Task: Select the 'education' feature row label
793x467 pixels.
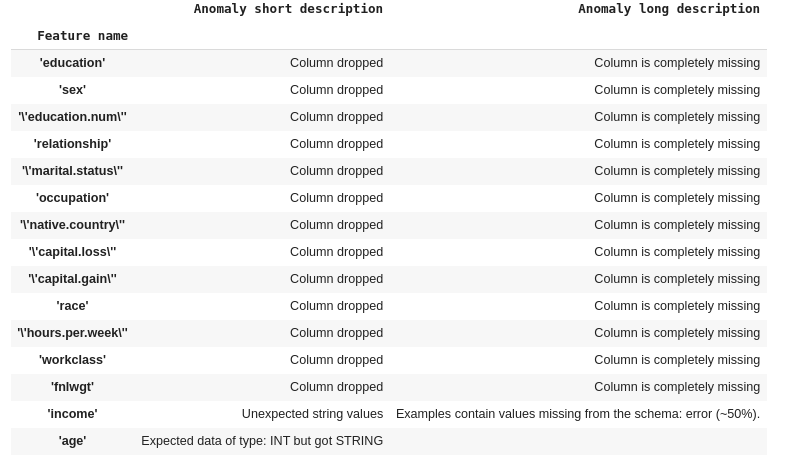Action: (72, 63)
